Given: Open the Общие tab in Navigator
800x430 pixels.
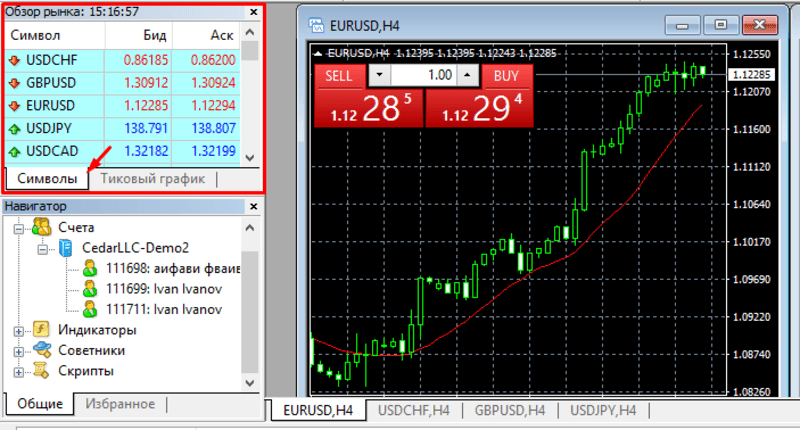Looking at the screenshot, I should click(x=40, y=403).
